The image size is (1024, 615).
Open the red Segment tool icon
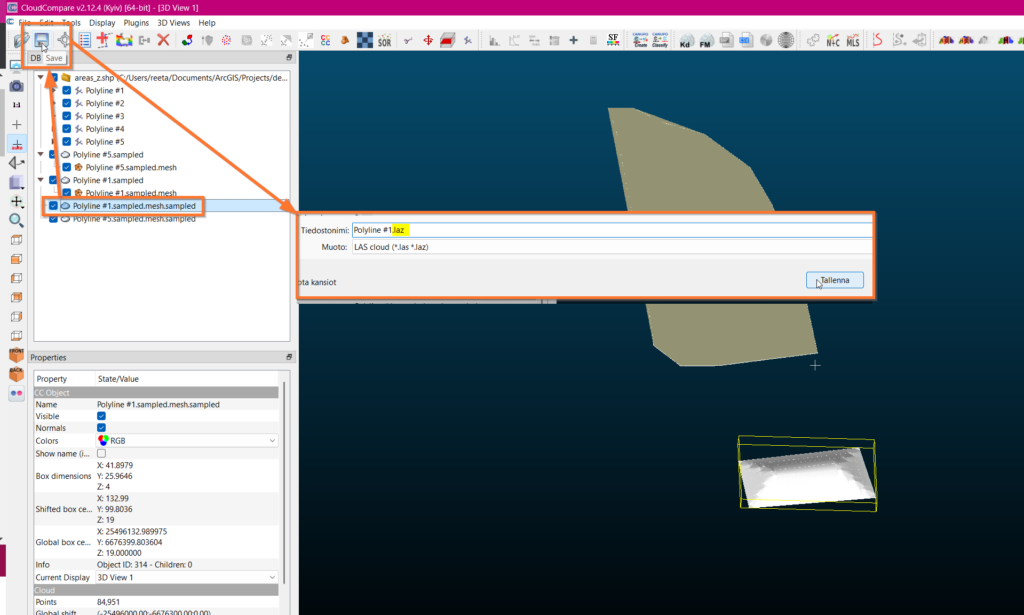coord(447,40)
